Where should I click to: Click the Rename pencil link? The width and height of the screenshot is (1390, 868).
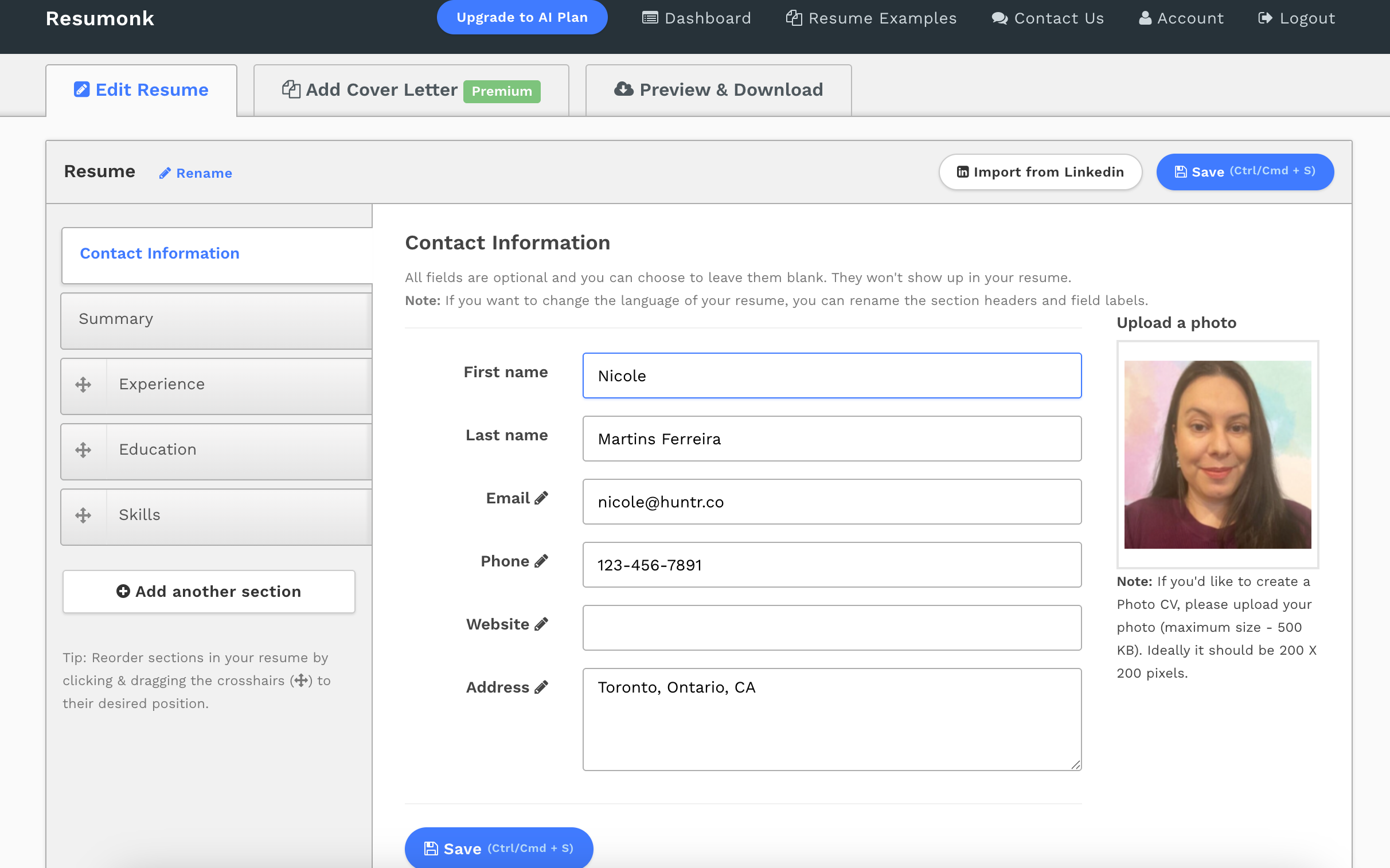(196, 173)
